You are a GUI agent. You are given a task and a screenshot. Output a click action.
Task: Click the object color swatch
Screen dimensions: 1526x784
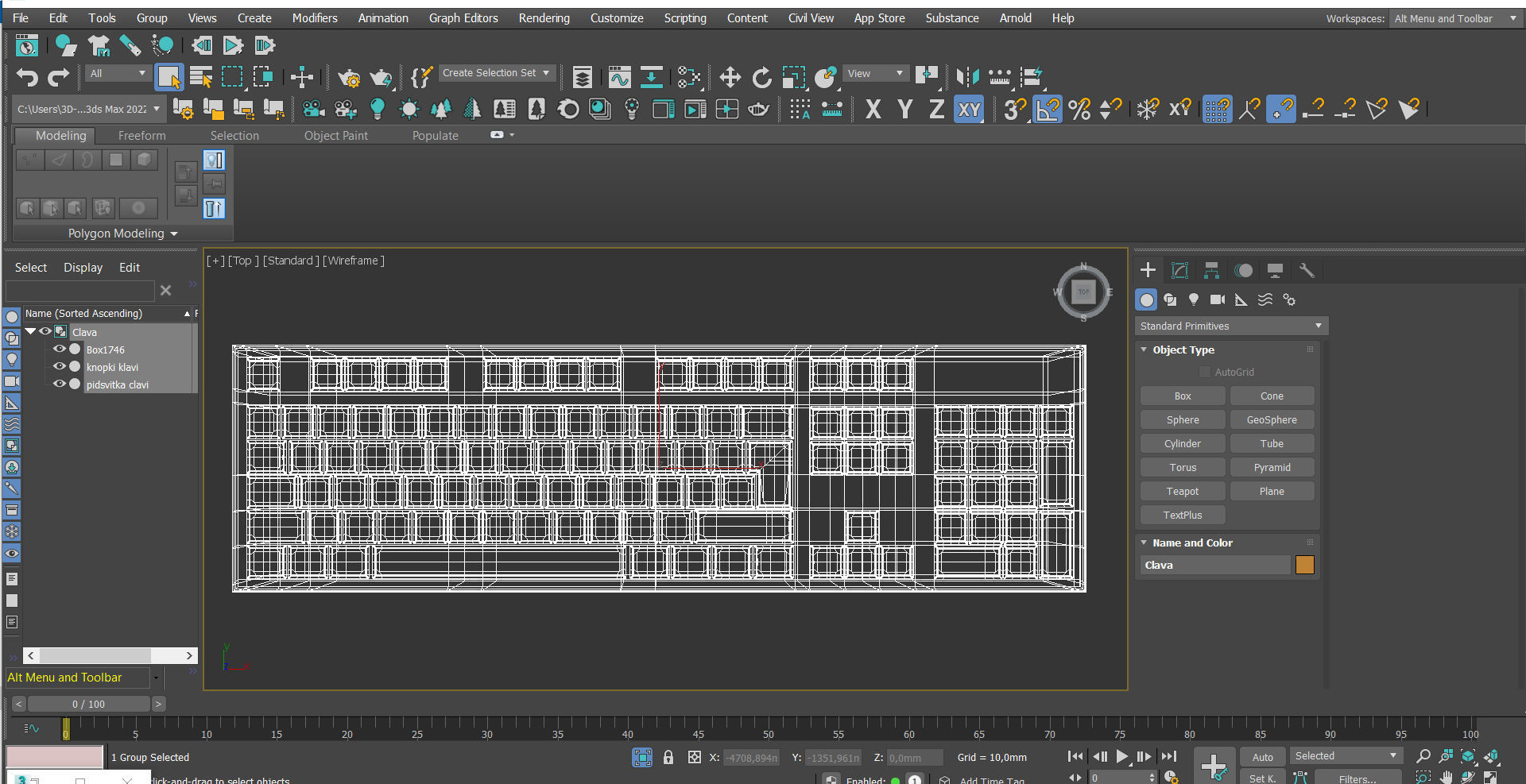coord(1305,565)
